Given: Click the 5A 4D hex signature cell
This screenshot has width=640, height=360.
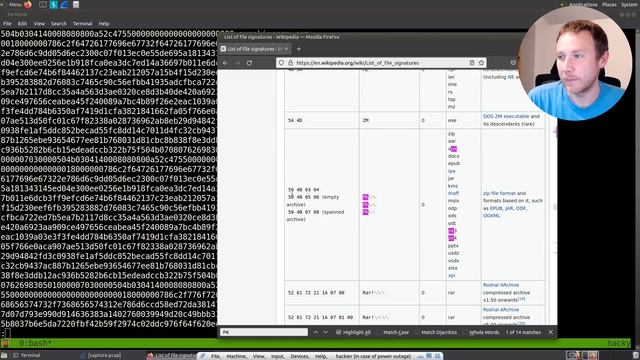Looking at the screenshot, I should tap(295, 120).
